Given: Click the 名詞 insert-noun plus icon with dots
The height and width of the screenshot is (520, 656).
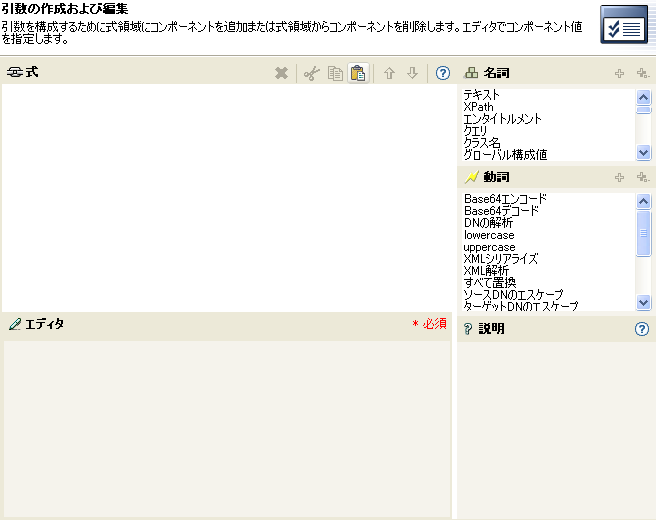Looking at the screenshot, I should click(x=643, y=74).
